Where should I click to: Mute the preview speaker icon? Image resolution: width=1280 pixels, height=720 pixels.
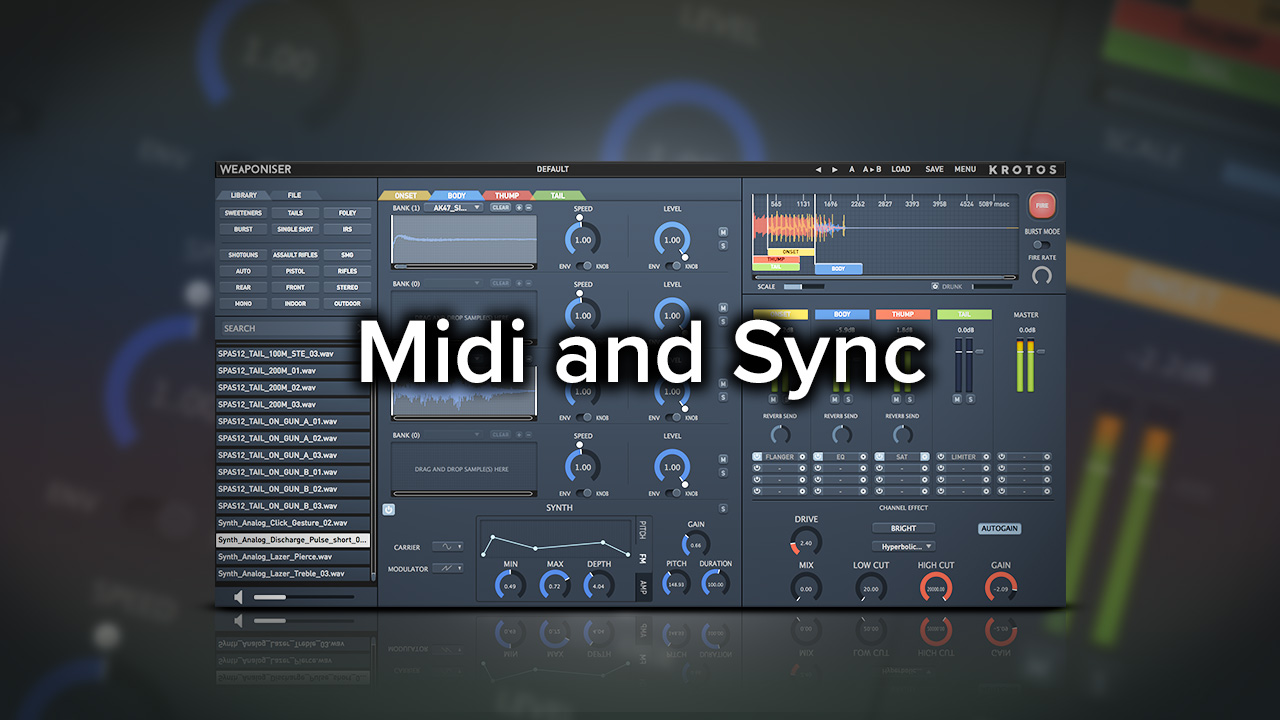(238, 597)
